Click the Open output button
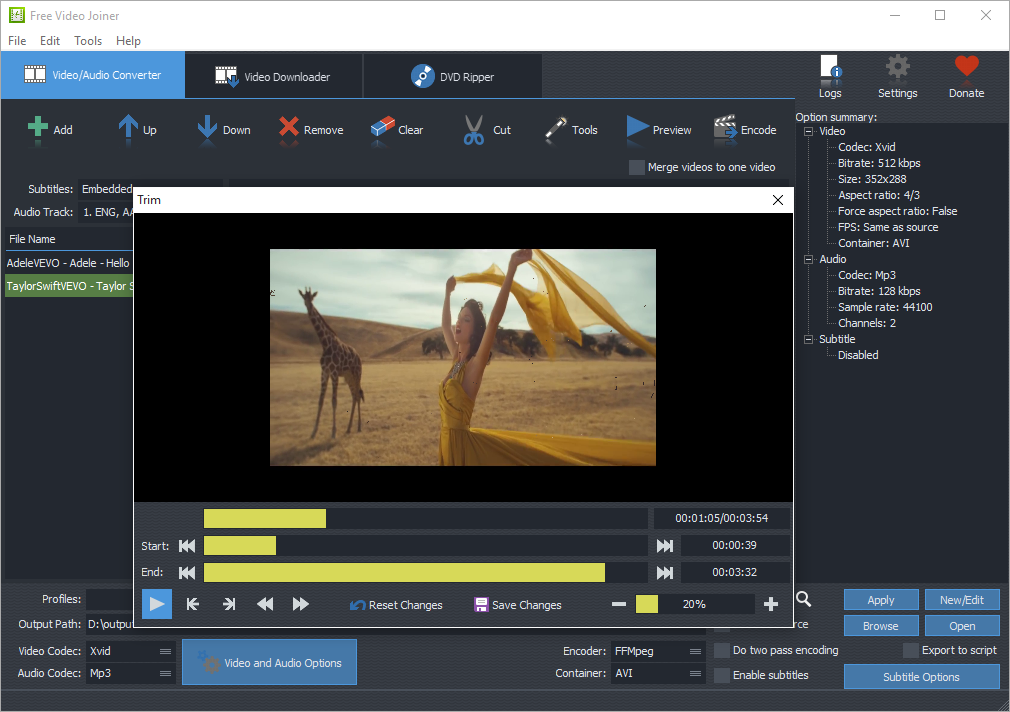 point(962,626)
